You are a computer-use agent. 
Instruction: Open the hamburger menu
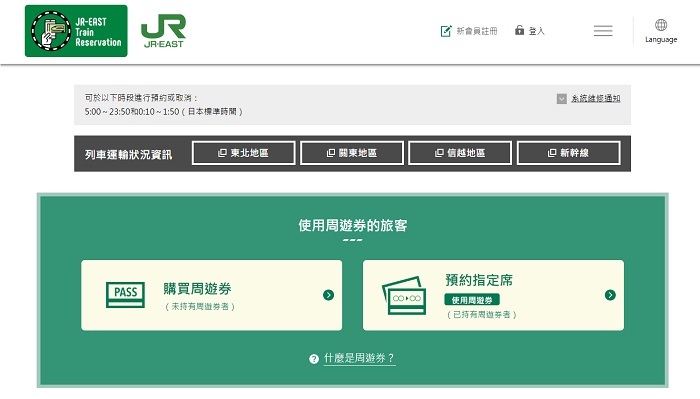point(603,31)
